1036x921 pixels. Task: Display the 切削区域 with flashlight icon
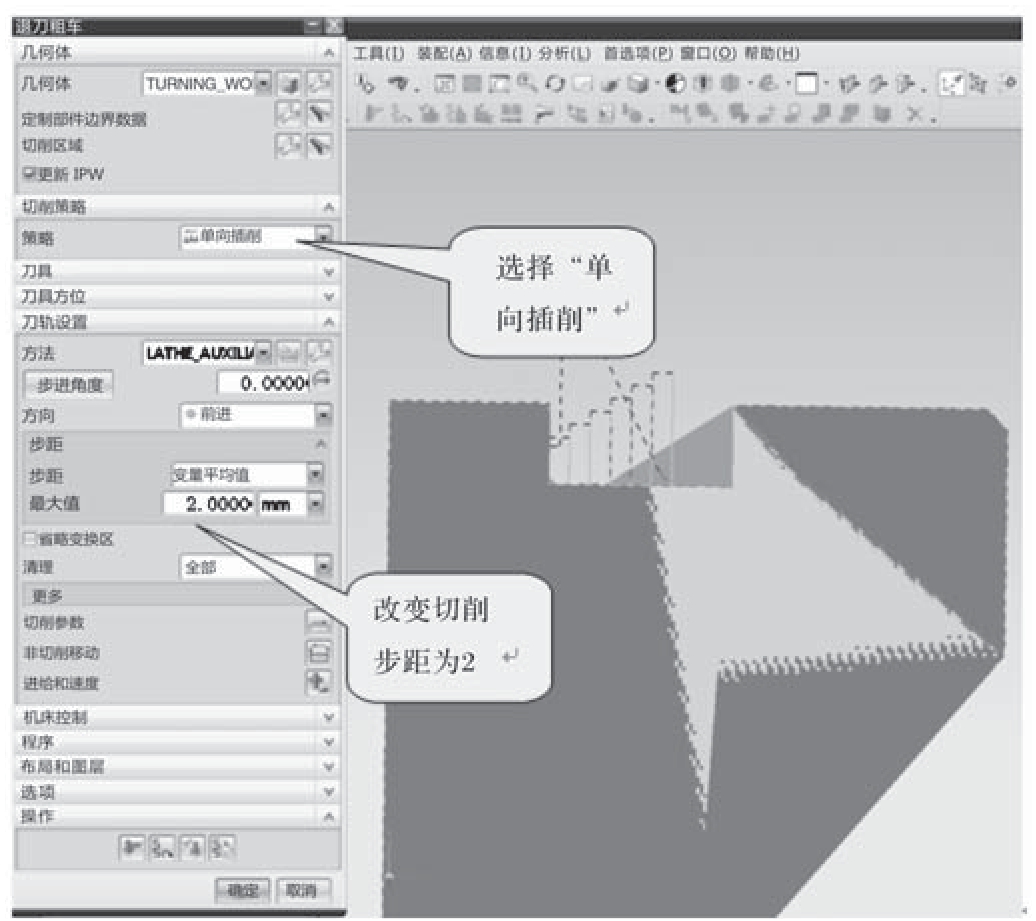pos(319,145)
